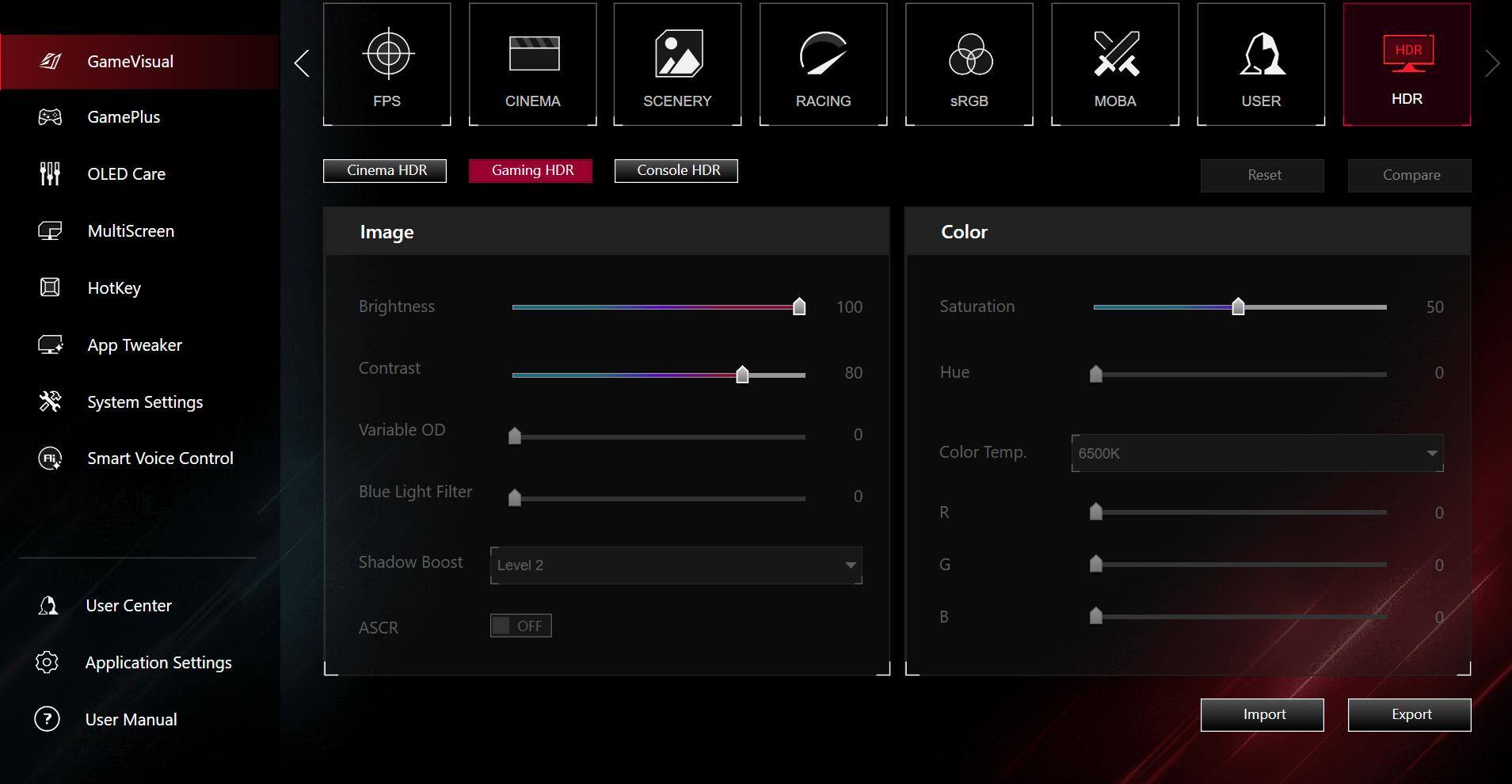The width and height of the screenshot is (1512, 784).
Task: Open the Color Temp. dropdown
Action: click(1257, 453)
